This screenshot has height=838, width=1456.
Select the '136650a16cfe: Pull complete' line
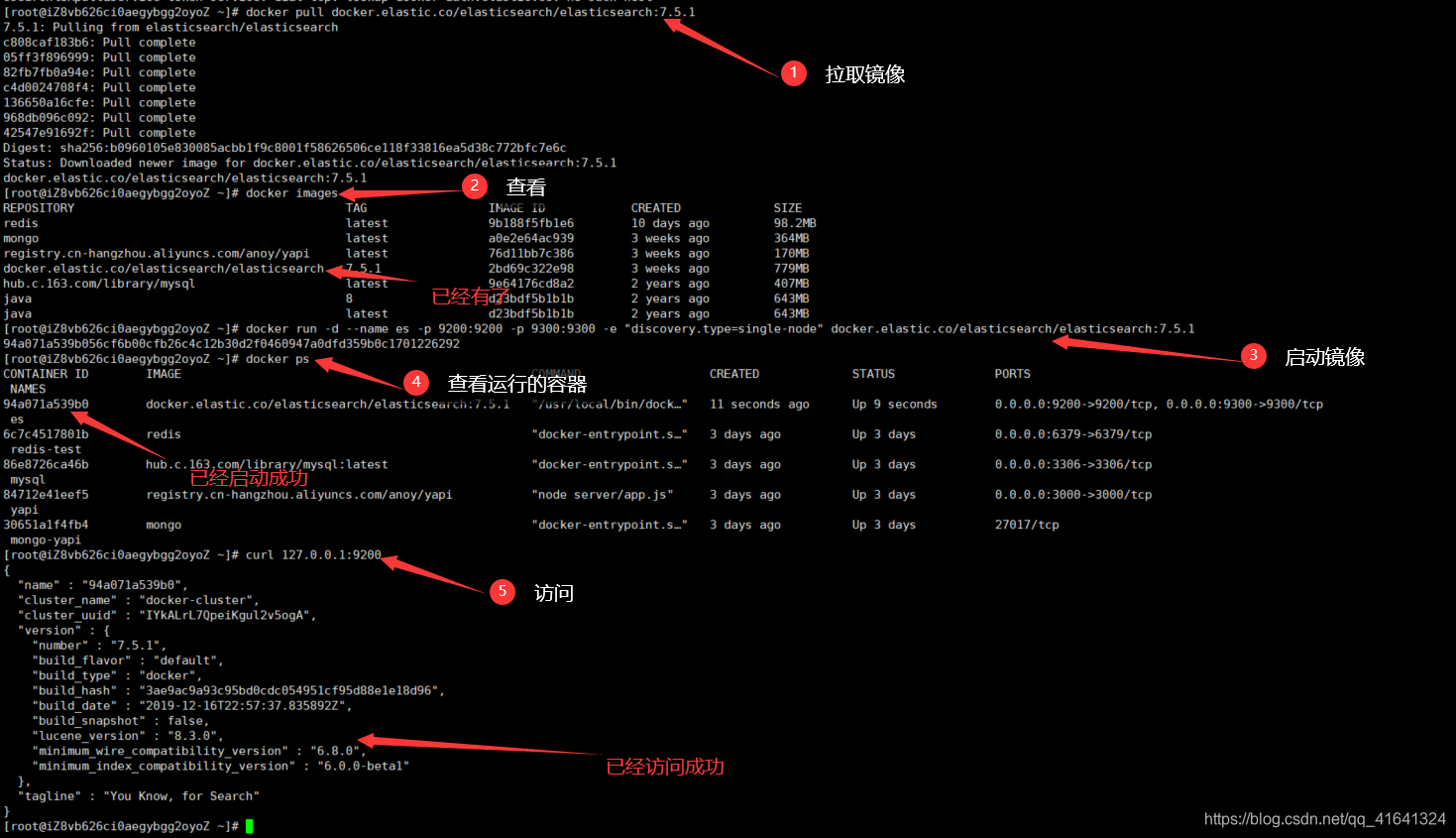(x=99, y=102)
